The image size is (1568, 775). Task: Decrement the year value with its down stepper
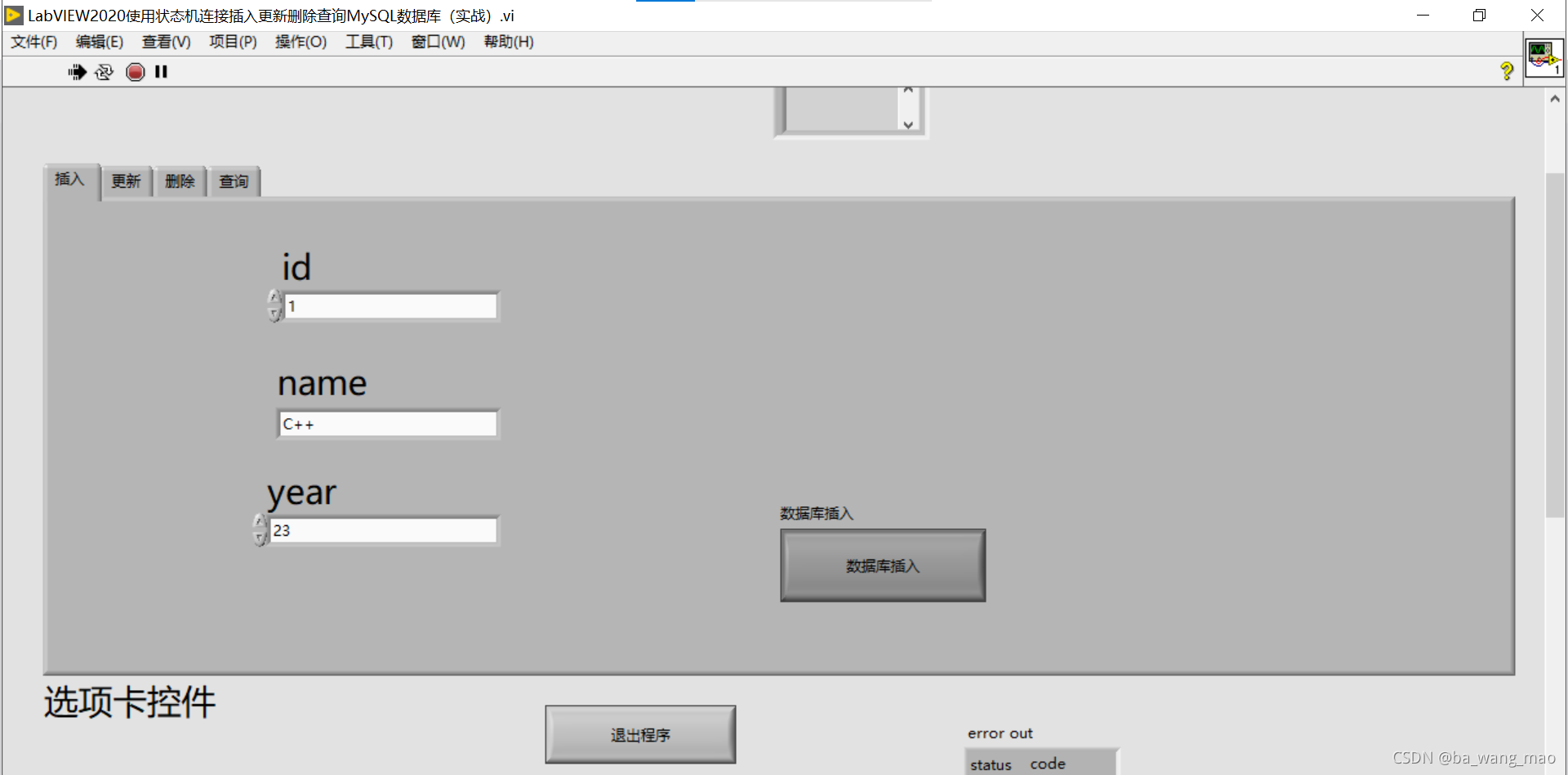(x=260, y=537)
